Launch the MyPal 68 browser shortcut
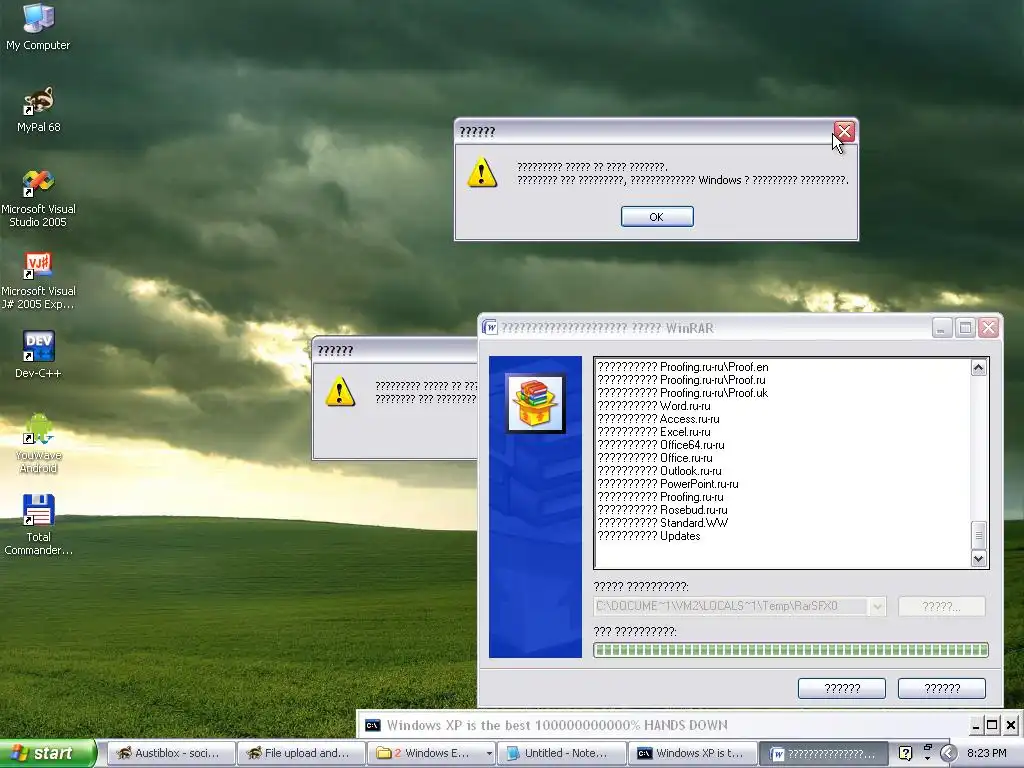Viewport: 1024px width, 768px height. [38, 109]
